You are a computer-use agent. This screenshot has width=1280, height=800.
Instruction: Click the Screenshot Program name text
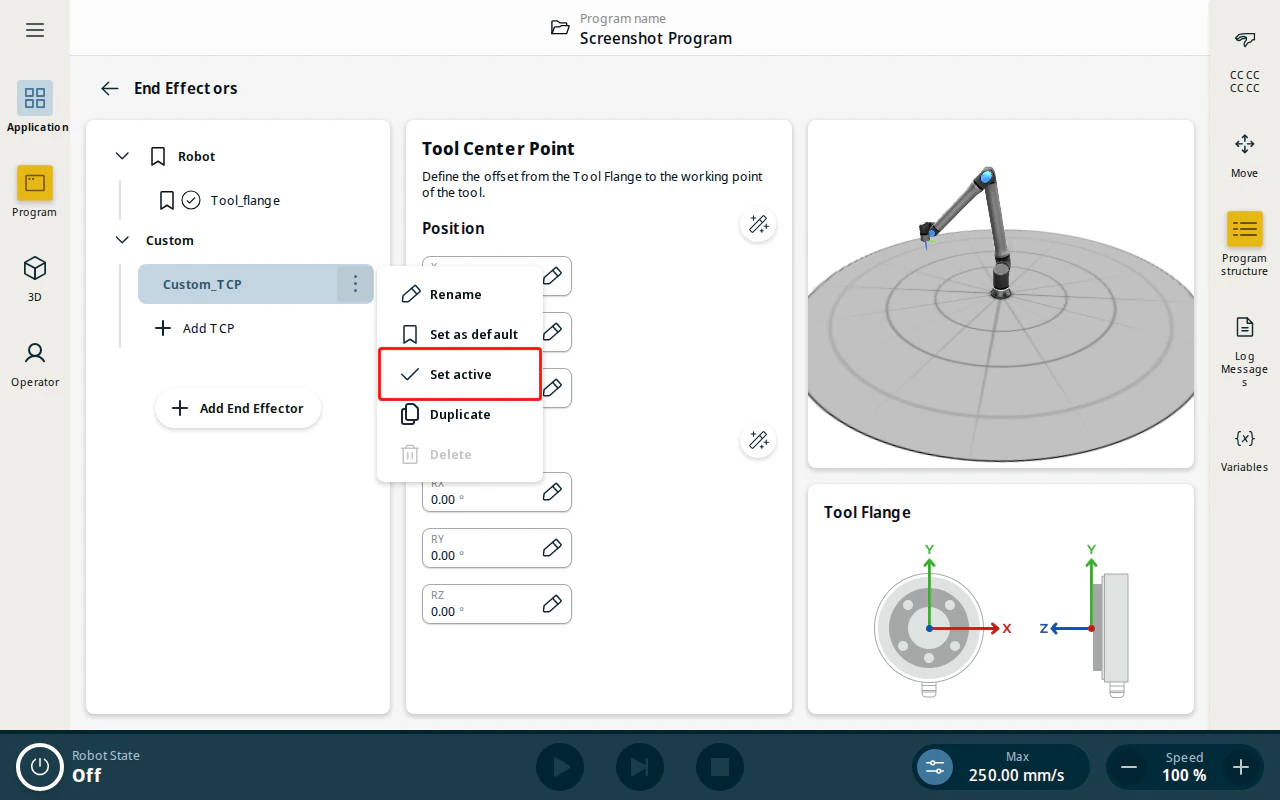pyautogui.click(x=656, y=38)
